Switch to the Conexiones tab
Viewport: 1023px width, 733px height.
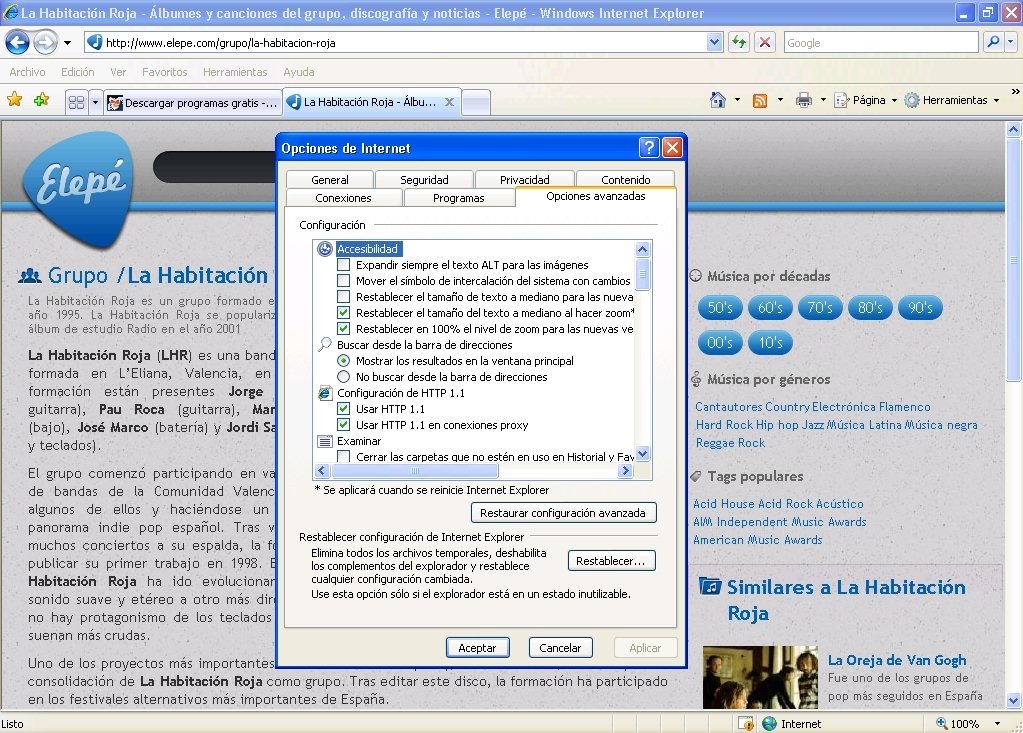pyautogui.click(x=343, y=198)
